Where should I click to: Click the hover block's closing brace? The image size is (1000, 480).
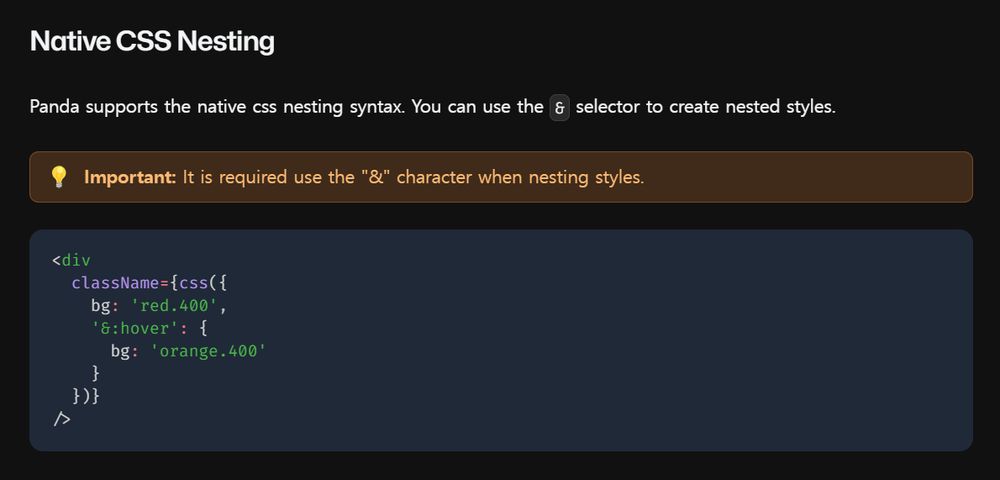coord(96,374)
